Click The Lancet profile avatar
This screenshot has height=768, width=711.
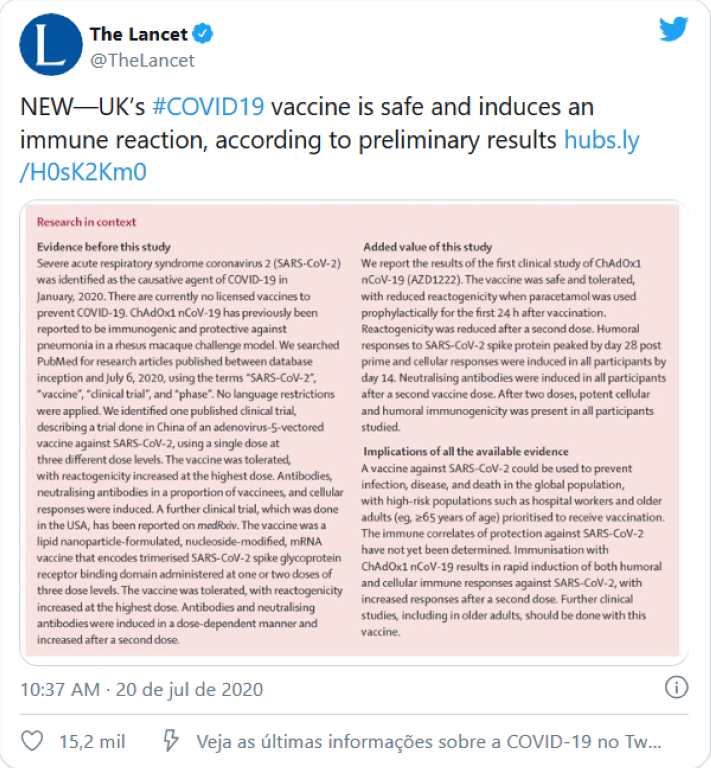(50, 45)
